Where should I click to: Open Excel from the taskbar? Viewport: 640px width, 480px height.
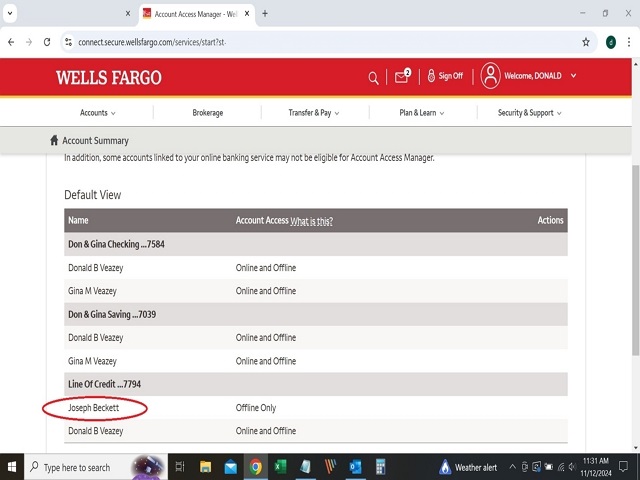tap(280, 467)
